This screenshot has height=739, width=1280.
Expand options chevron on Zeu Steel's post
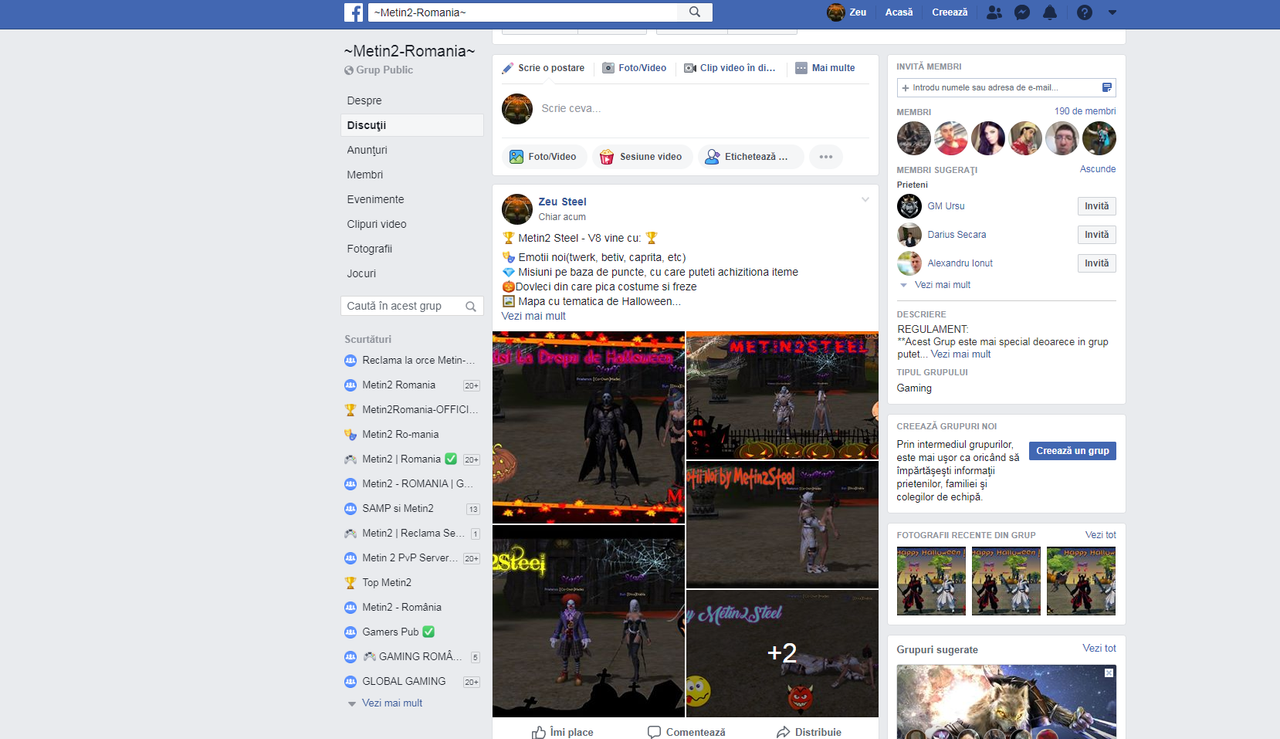pos(864,199)
